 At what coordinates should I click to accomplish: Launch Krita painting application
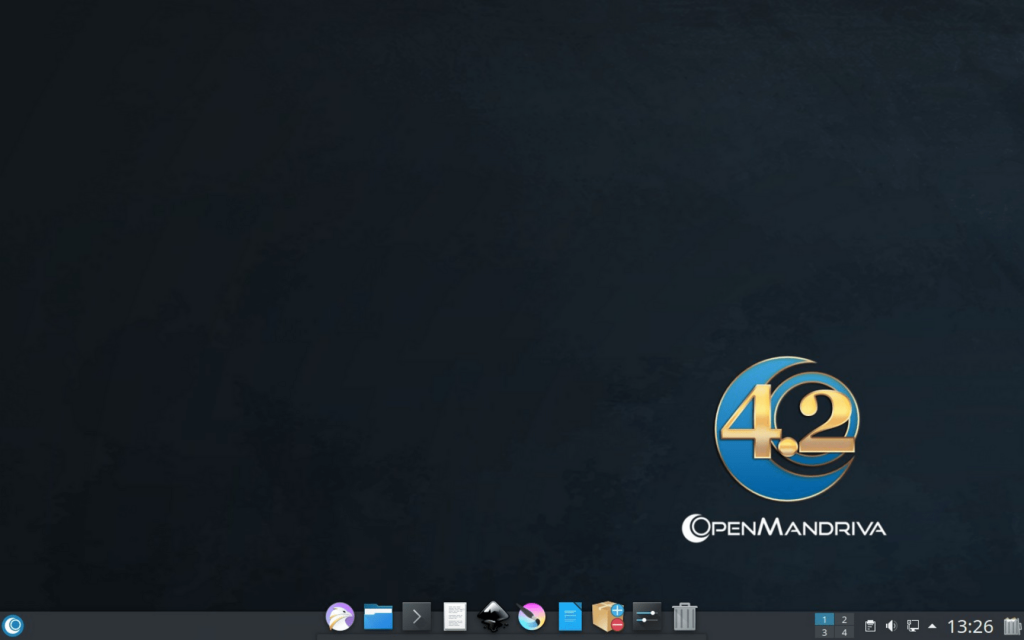coord(531,616)
